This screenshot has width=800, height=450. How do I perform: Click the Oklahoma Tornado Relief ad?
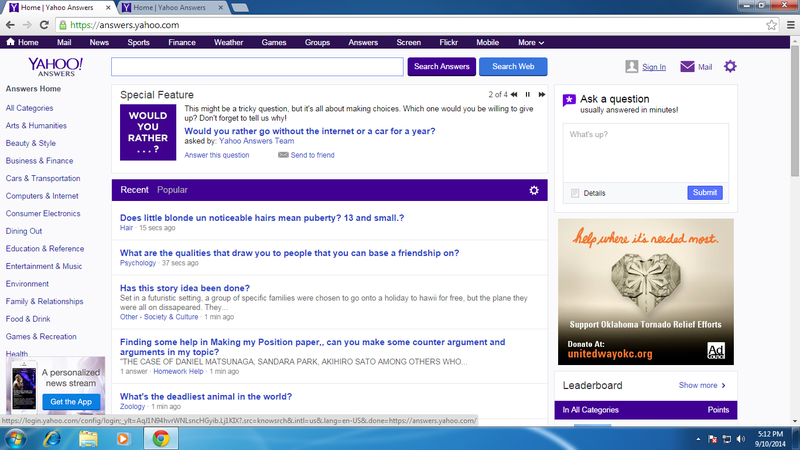(x=645, y=292)
